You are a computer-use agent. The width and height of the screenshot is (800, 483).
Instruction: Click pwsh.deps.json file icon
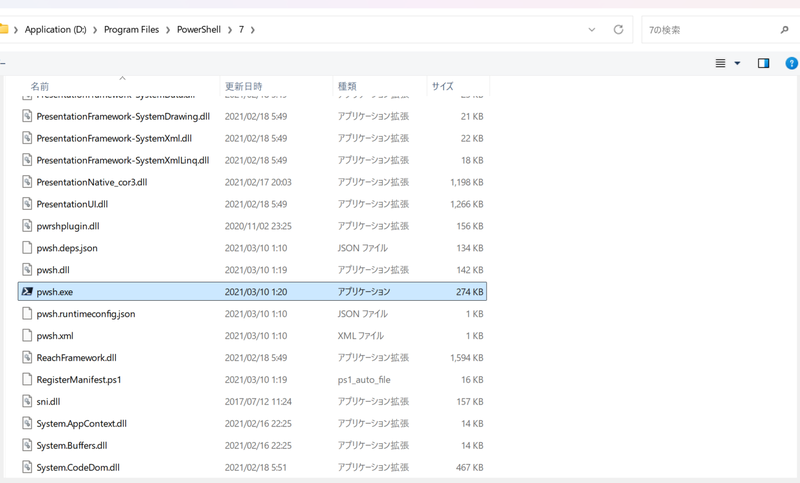pos(27,248)
